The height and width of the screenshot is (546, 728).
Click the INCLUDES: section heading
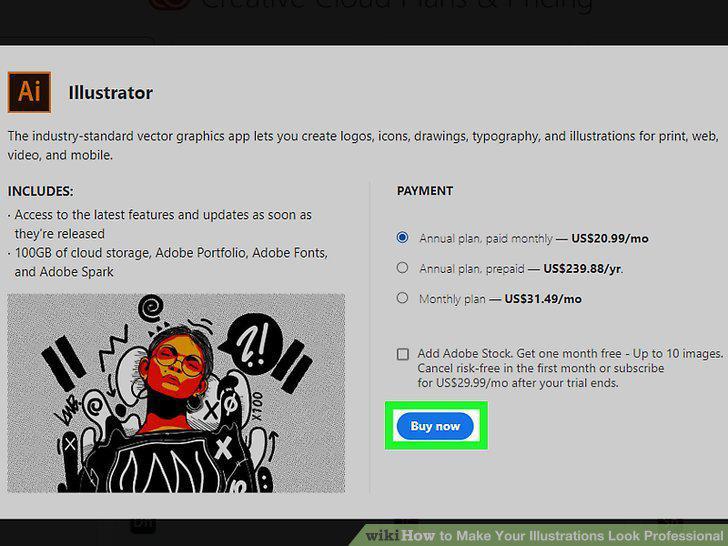[40, 191]
